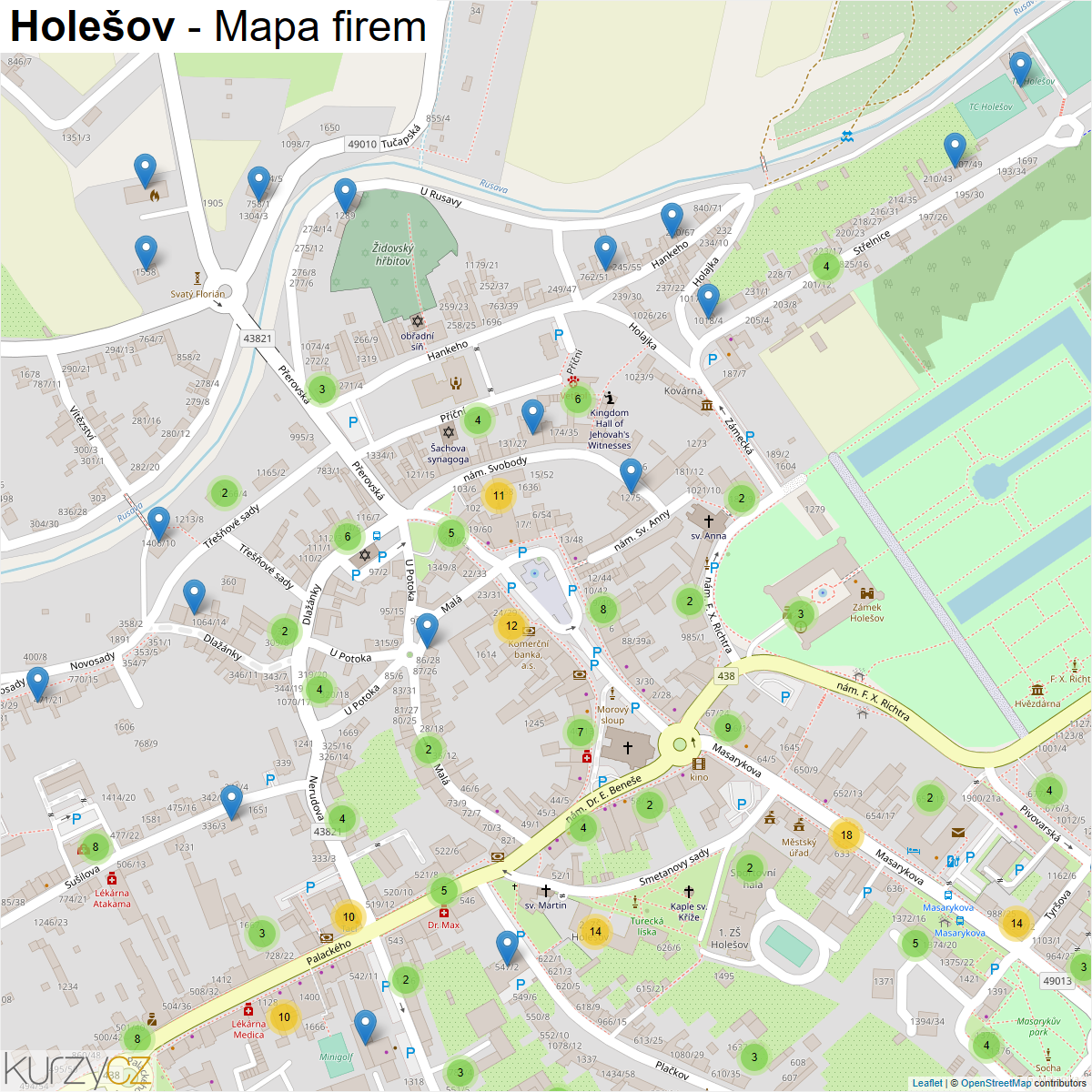Expand the cluster of 6 near Kingdom Hall
1092x1092 pixels.
click(x=577, y=399)
